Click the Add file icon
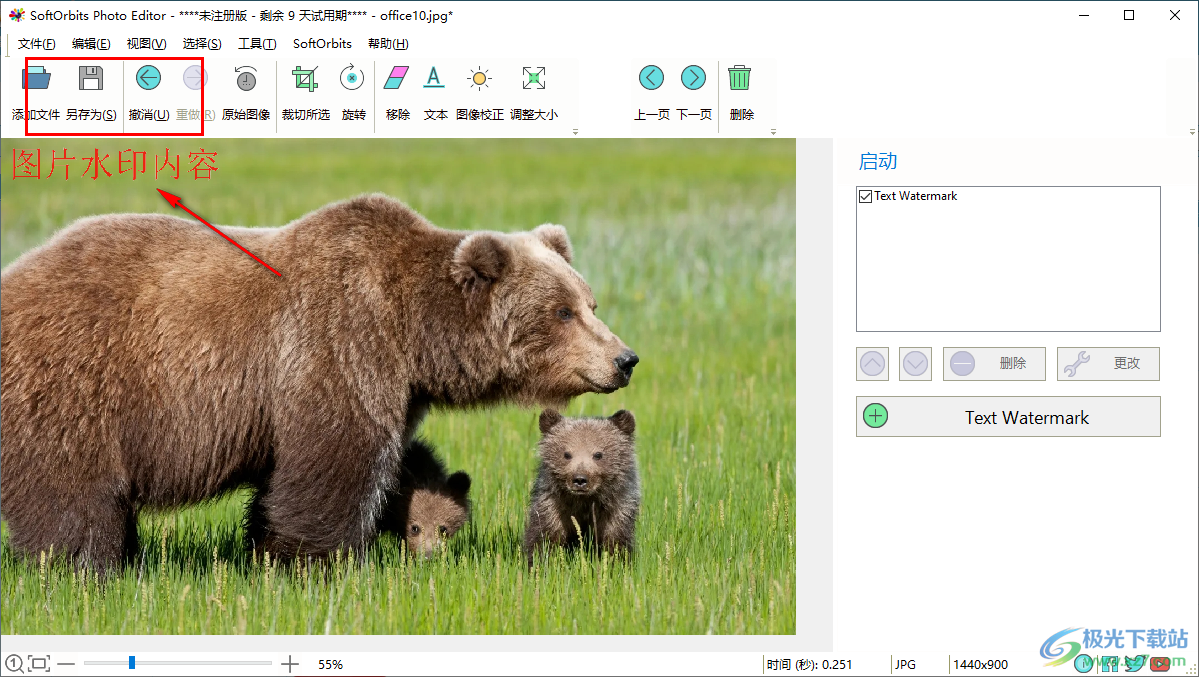1199x677 pixels. point(37,77)
